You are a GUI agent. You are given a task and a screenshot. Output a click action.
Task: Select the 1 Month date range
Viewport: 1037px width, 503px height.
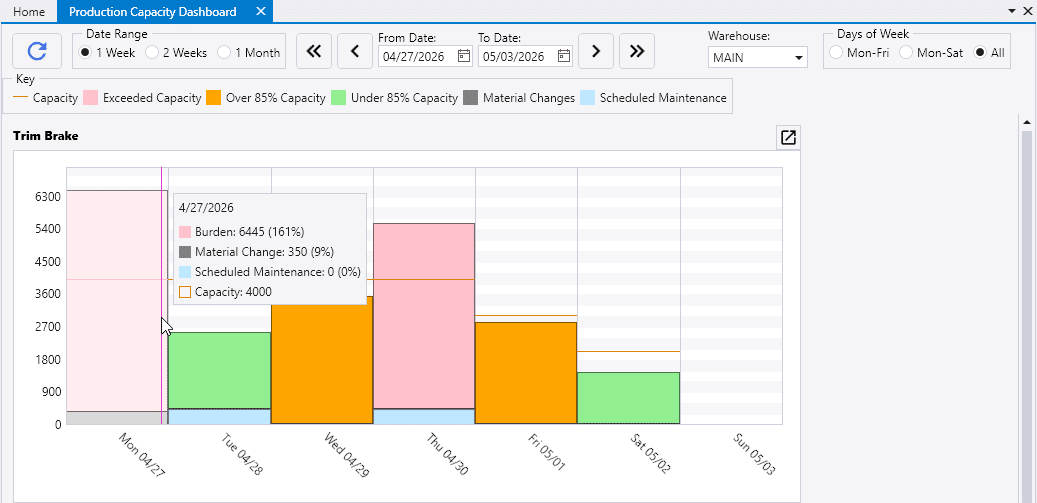click(224, 53)
